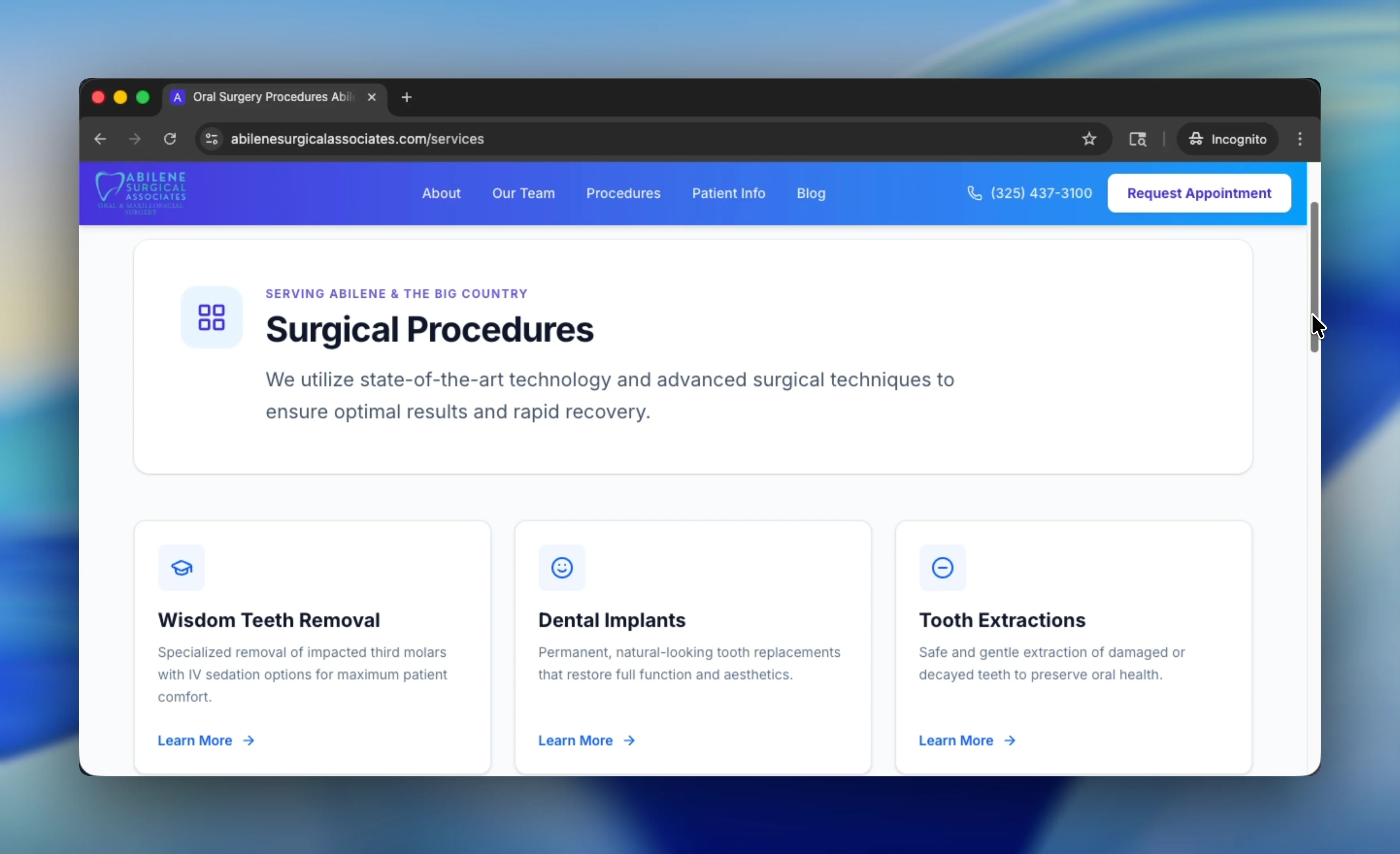Open a new tab with plus icon
The width and height of the screenshot is (1400, 854).
(x=406, y=97)
